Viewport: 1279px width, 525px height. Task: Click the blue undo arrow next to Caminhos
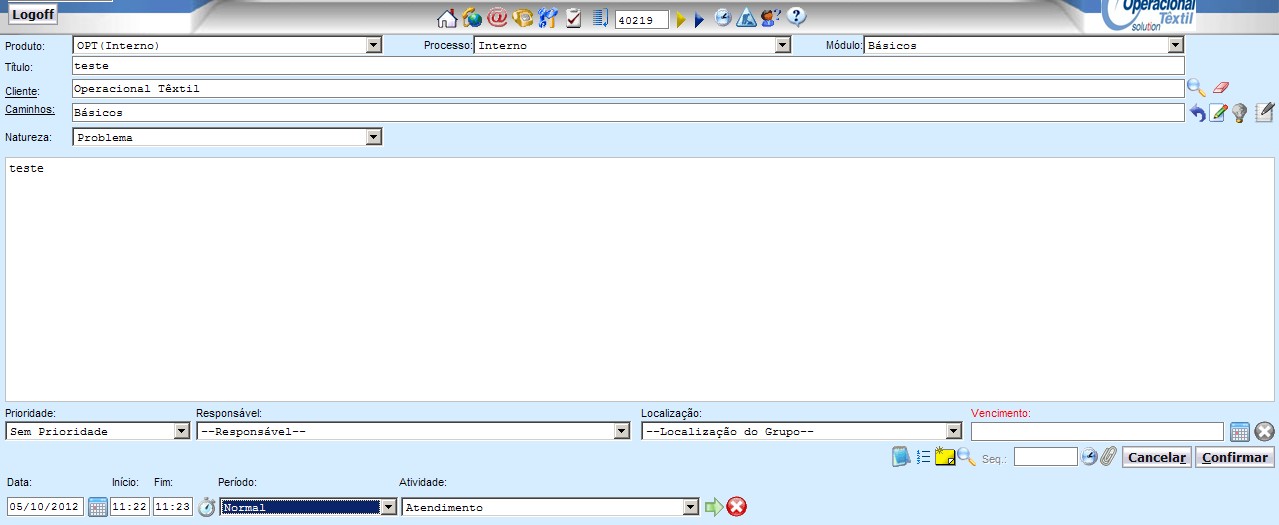click(x=1197, y=113)
